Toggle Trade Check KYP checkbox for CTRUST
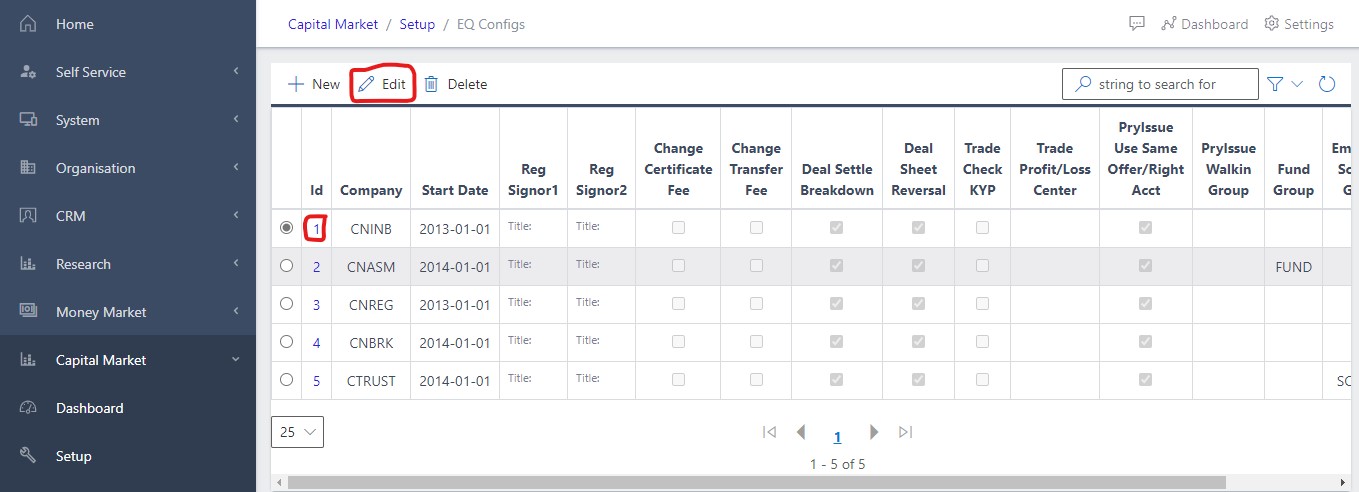1359x492 pixels. [x=982, y=380]
